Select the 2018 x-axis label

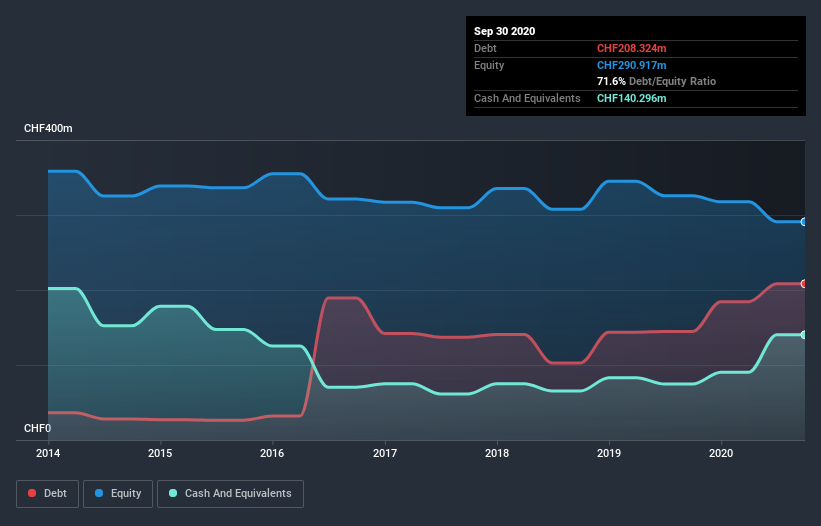pyautogui.click(x=497, y=453)
